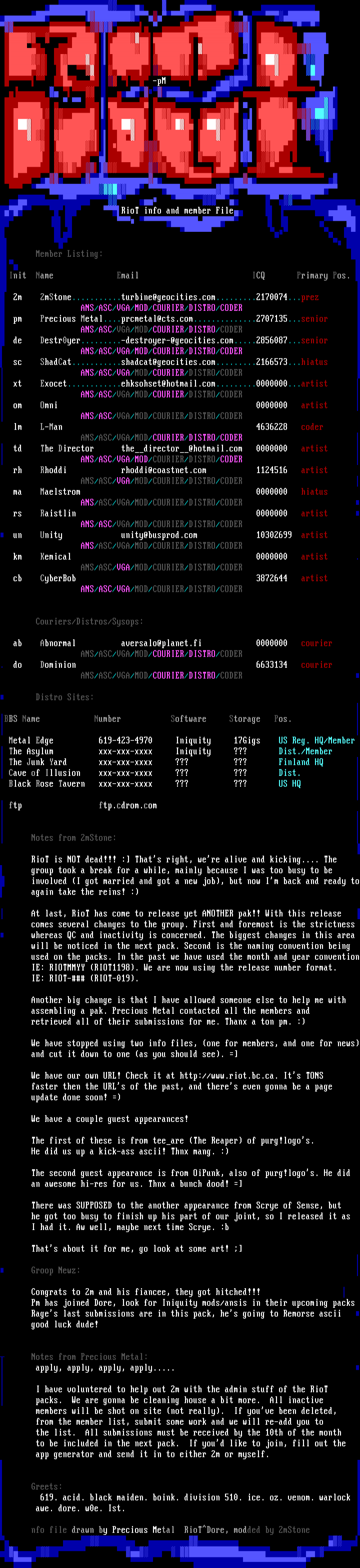Click the turbine@geocities.com email address
Viewport: 360px width, 1568px height.
coord(168,297)
